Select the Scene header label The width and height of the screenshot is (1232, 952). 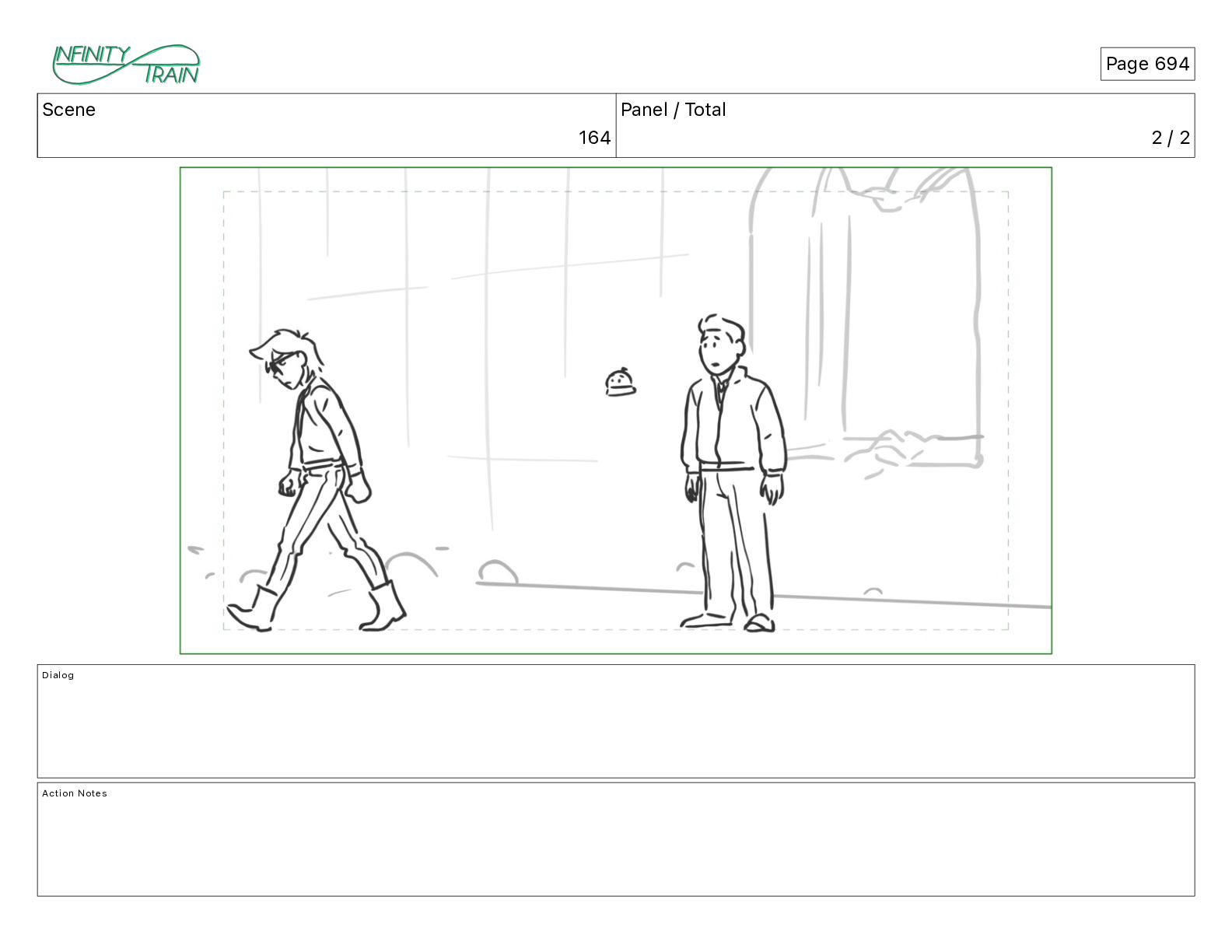point(68,110)
